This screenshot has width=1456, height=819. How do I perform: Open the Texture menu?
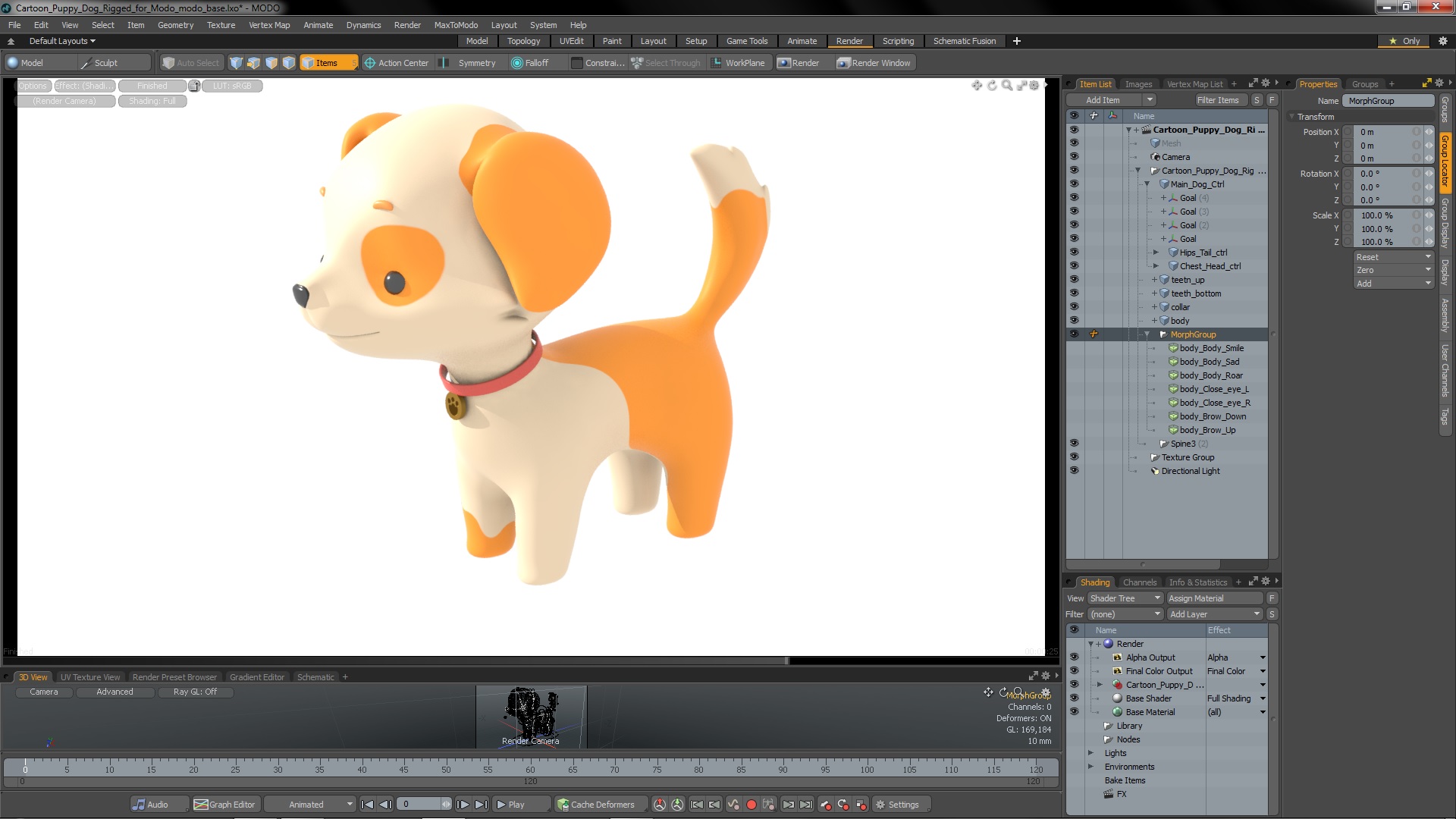pos(221,25)
